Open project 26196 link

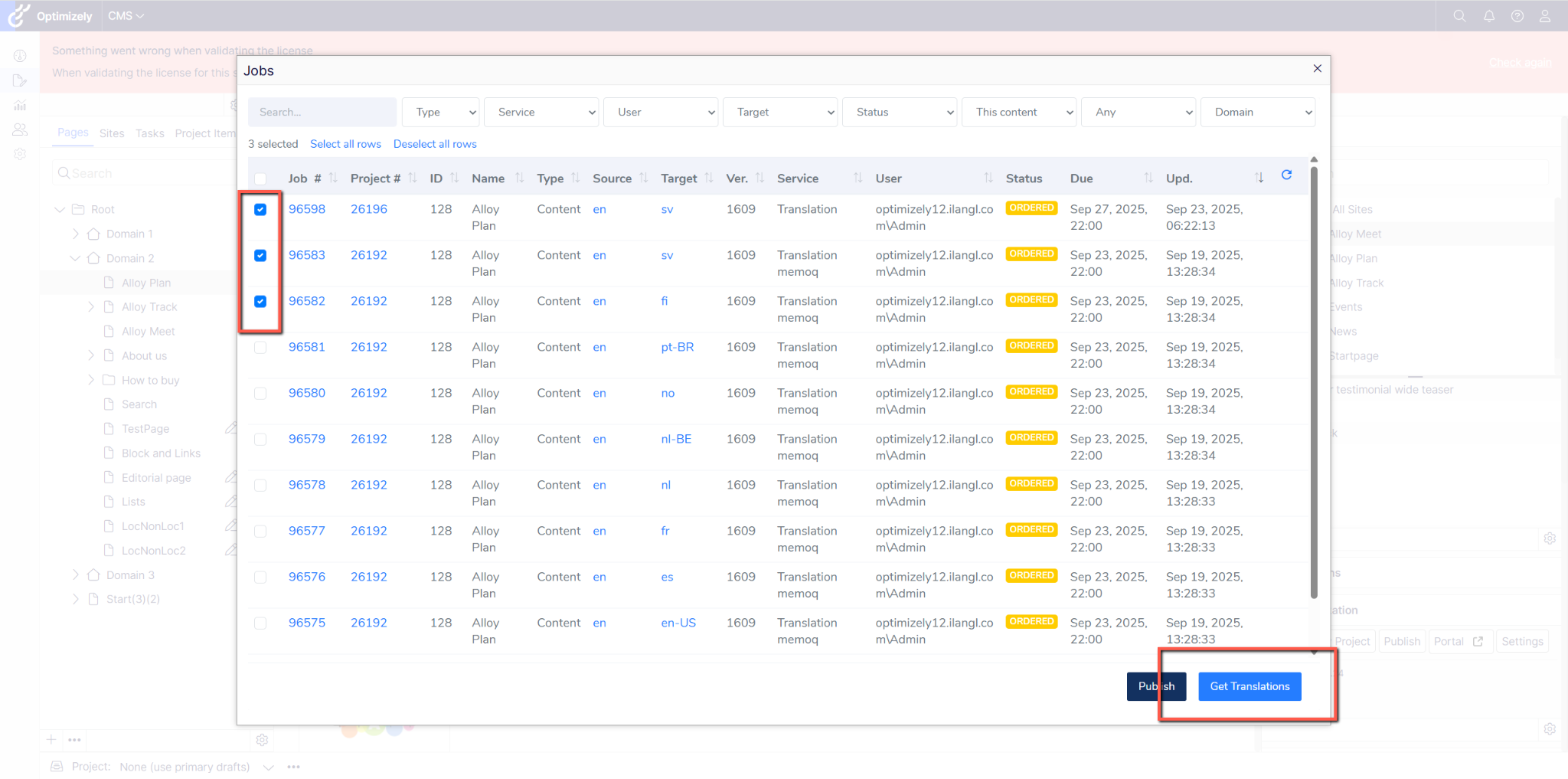click(x=369, y=209)
